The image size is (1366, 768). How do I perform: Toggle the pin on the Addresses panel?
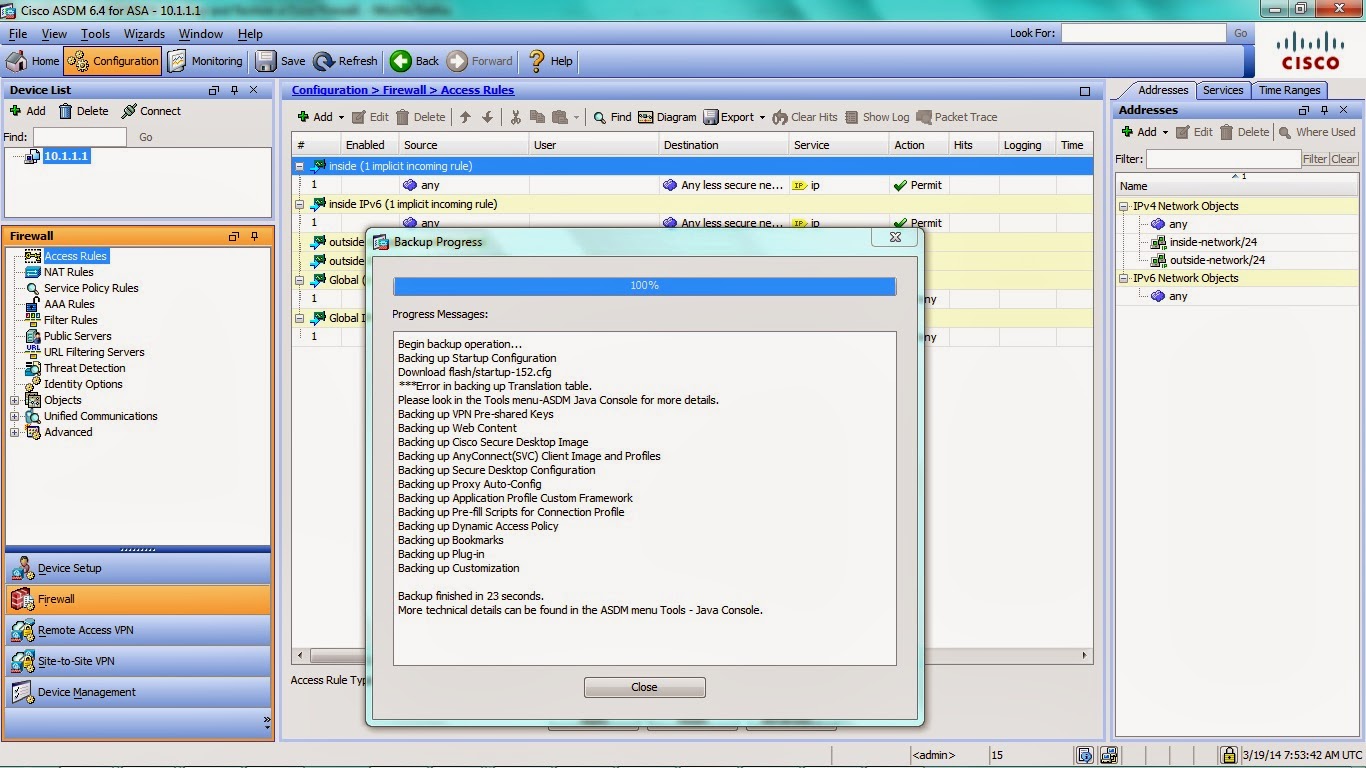point(1324,109)
